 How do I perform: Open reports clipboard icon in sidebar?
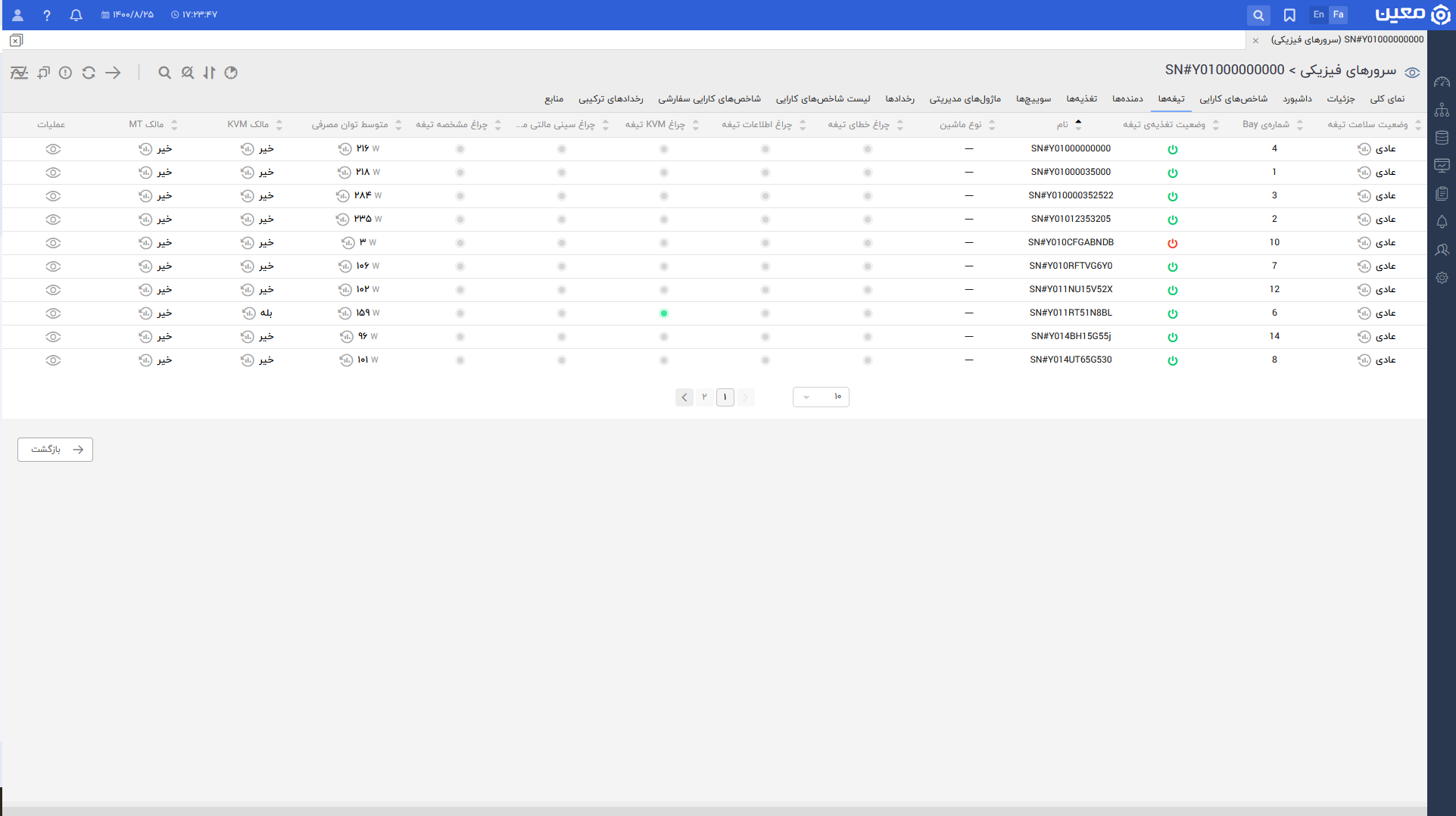pyautogui.click(x=1442, y=194)
